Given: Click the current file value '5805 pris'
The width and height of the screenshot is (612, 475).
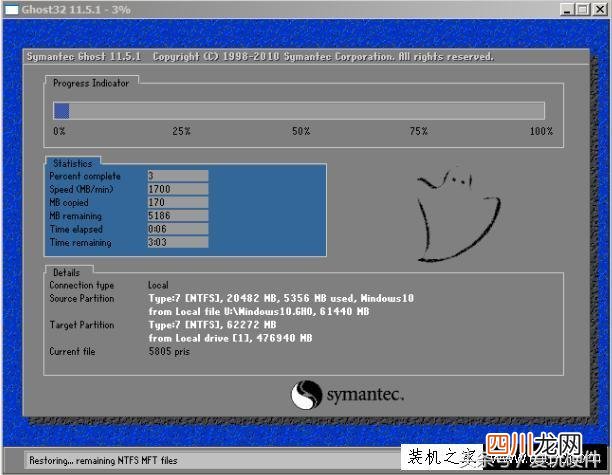Looking at the screenshot, I should (169, 352).
